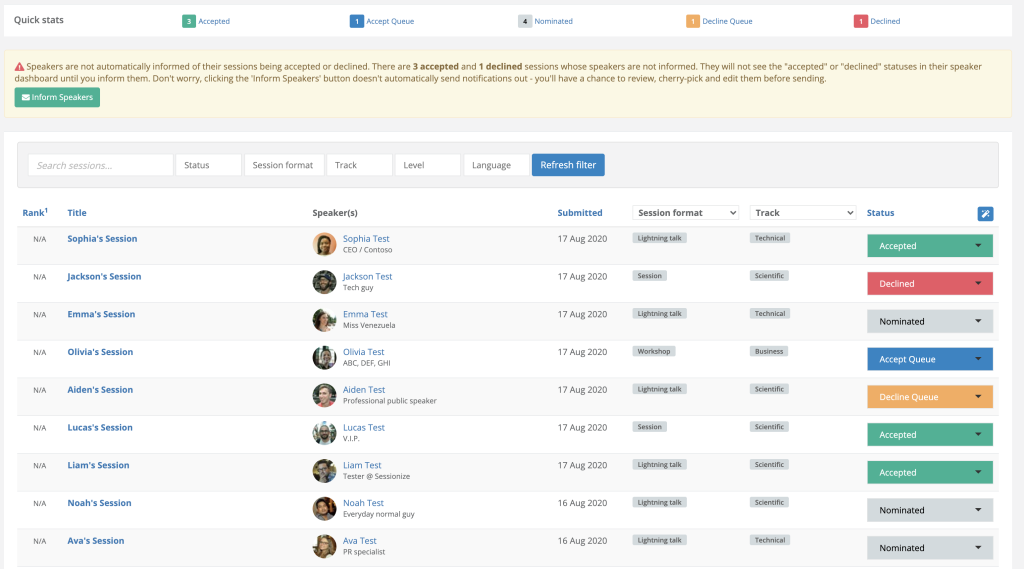
Task: Click Sophia Test's avatar photo
Action: click(x=324, y=244)
